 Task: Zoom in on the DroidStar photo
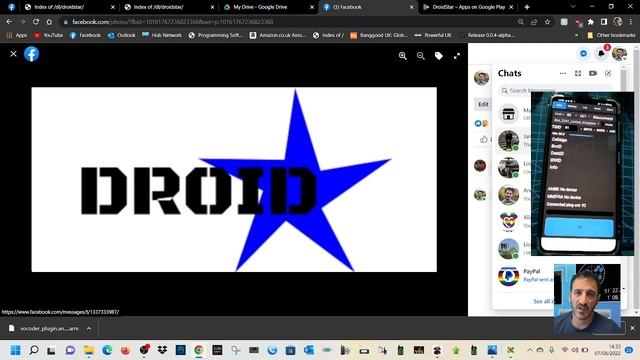(x=402, y=56)
